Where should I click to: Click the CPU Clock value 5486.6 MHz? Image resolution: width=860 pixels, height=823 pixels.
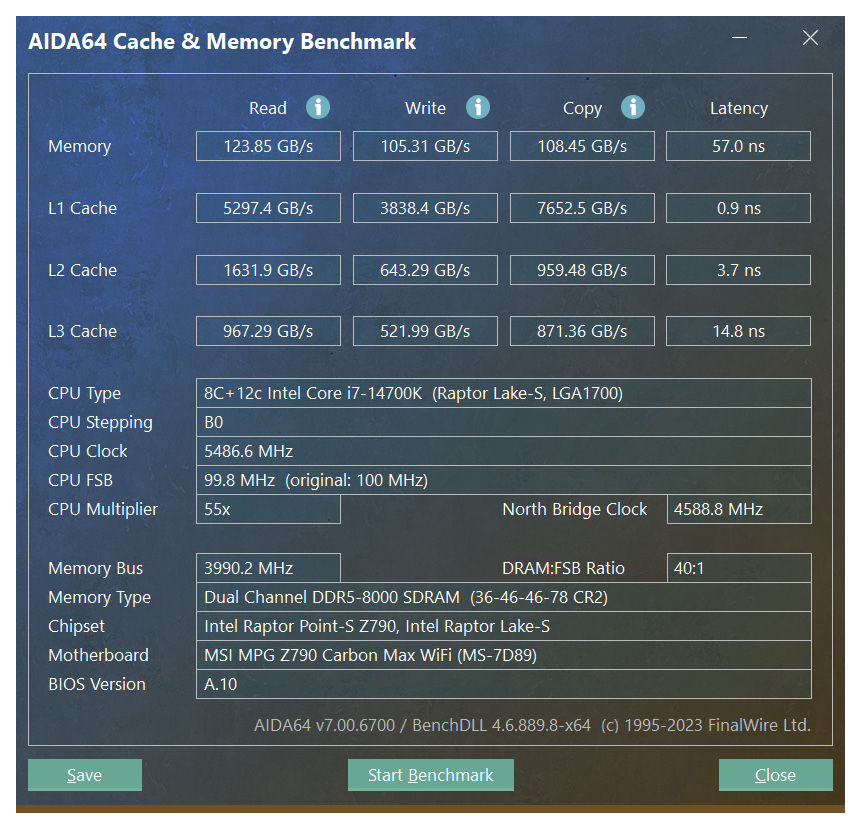[x=503, y=451]
